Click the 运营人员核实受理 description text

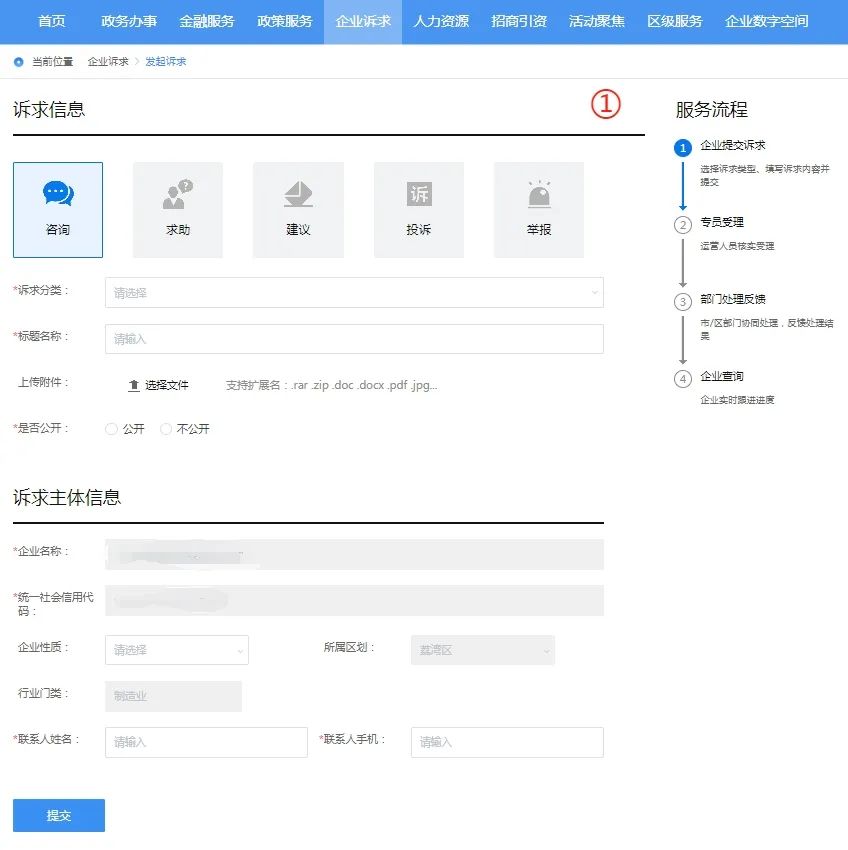coord(737,246)
